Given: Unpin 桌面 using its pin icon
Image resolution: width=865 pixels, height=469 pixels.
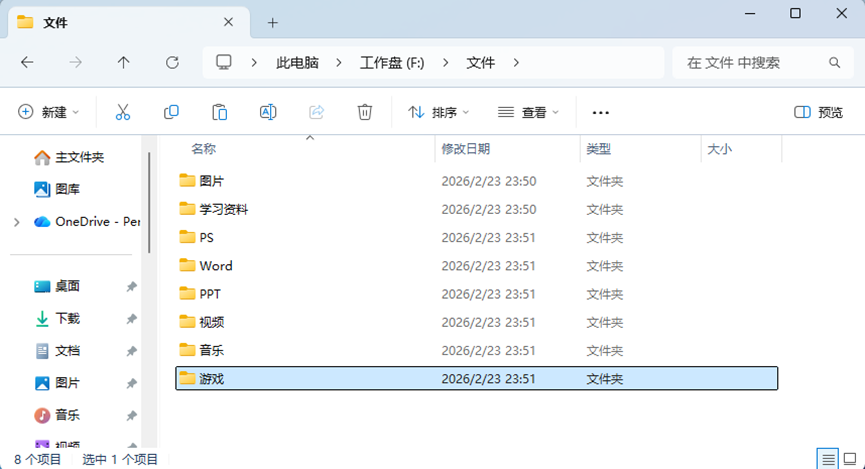Looking at the screenshot, I should (x=131, y=287).
